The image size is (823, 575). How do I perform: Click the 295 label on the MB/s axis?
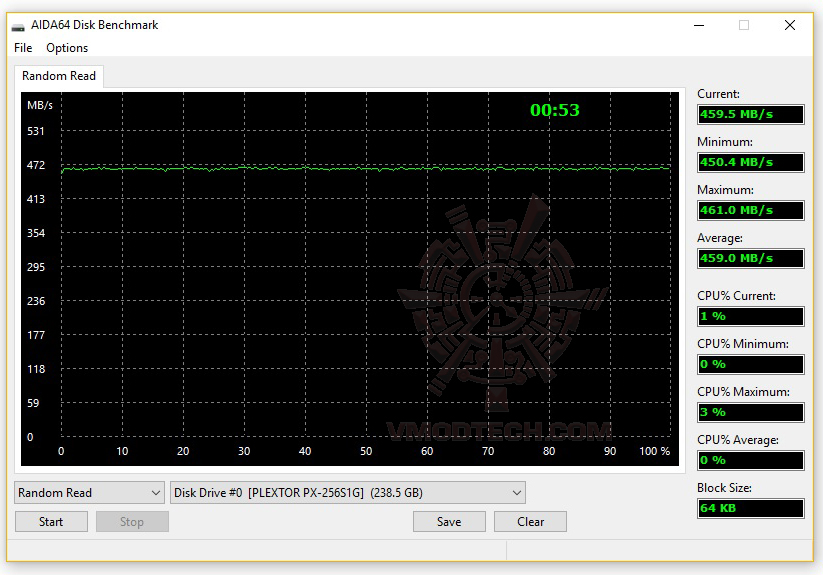(36, 267)
